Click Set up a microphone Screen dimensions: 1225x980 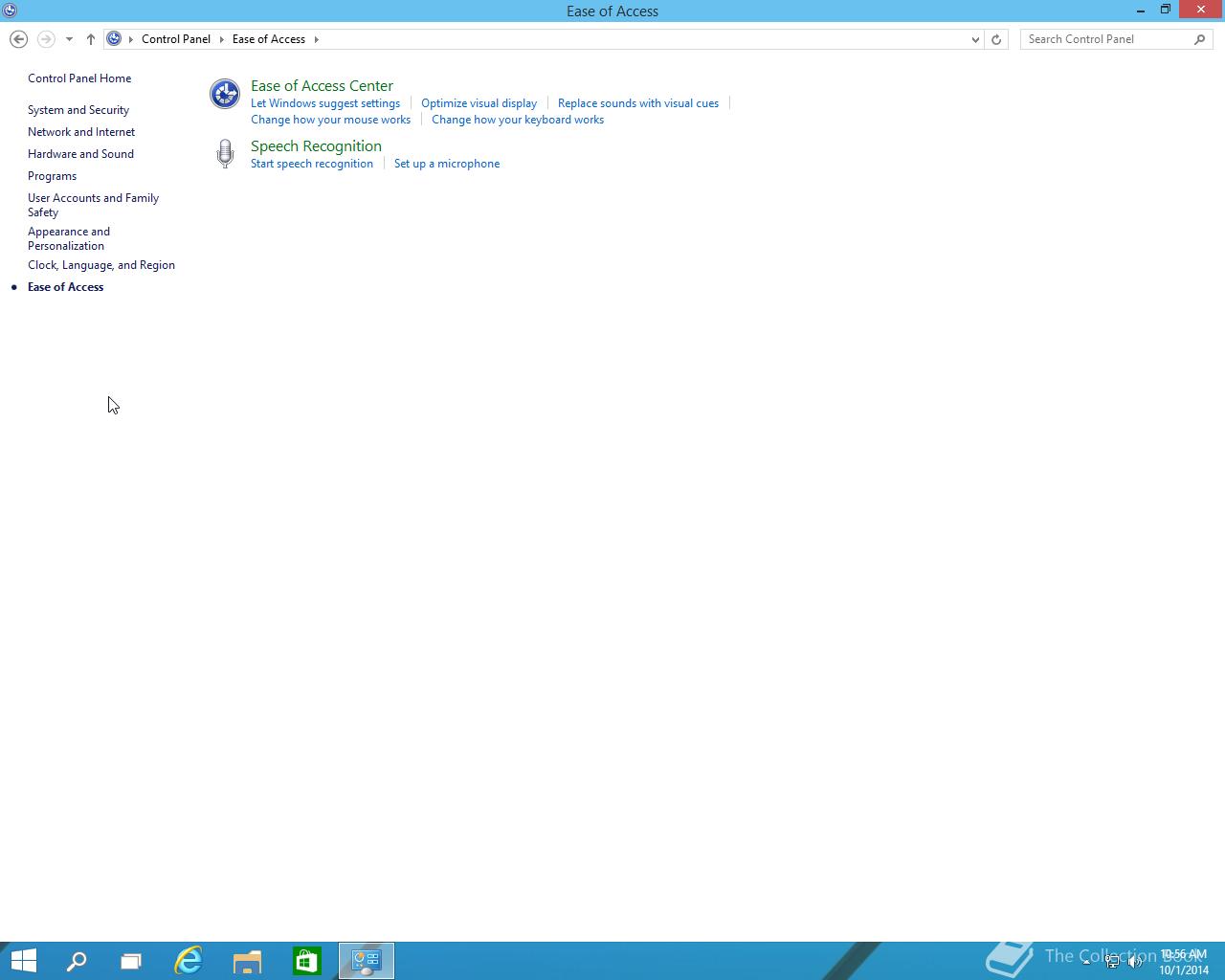click(447, 164)
